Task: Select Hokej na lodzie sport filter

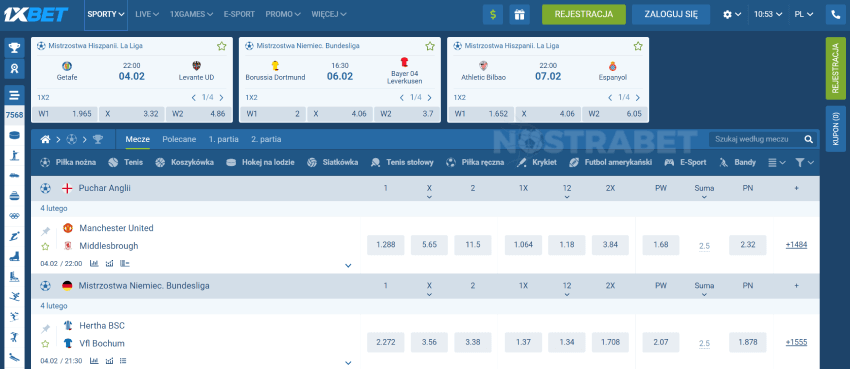Action: [261, 162]
